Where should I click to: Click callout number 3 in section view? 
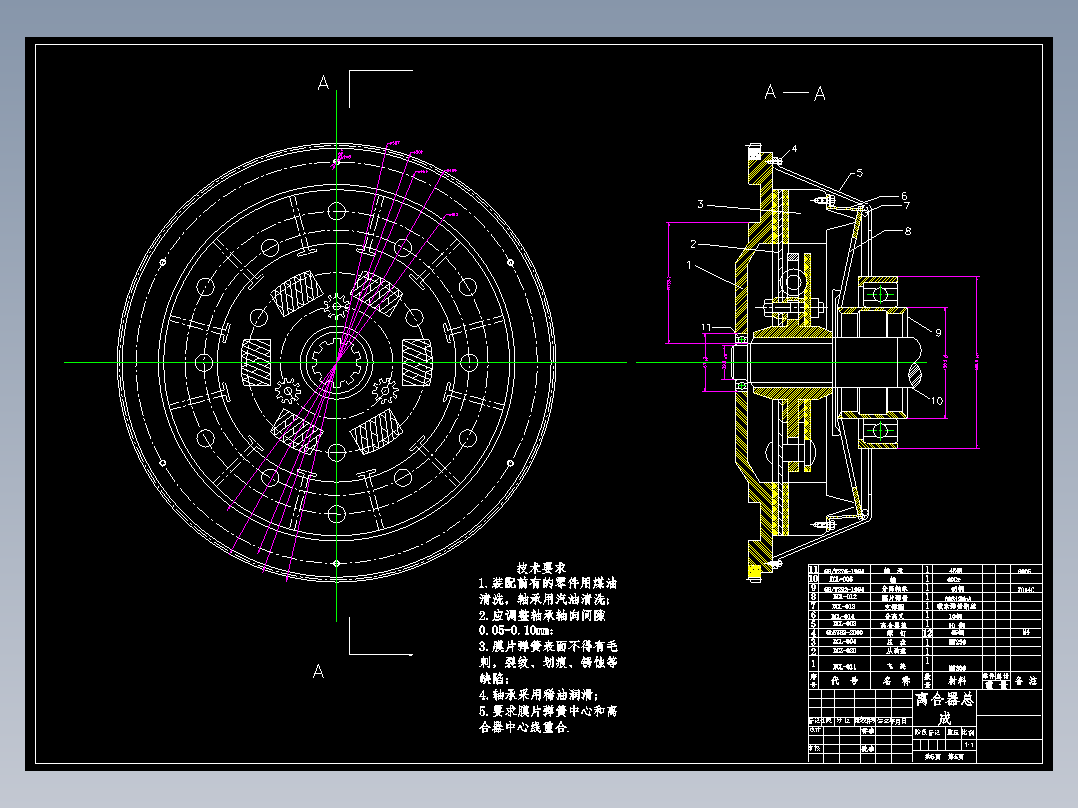(x=701, y=204)
